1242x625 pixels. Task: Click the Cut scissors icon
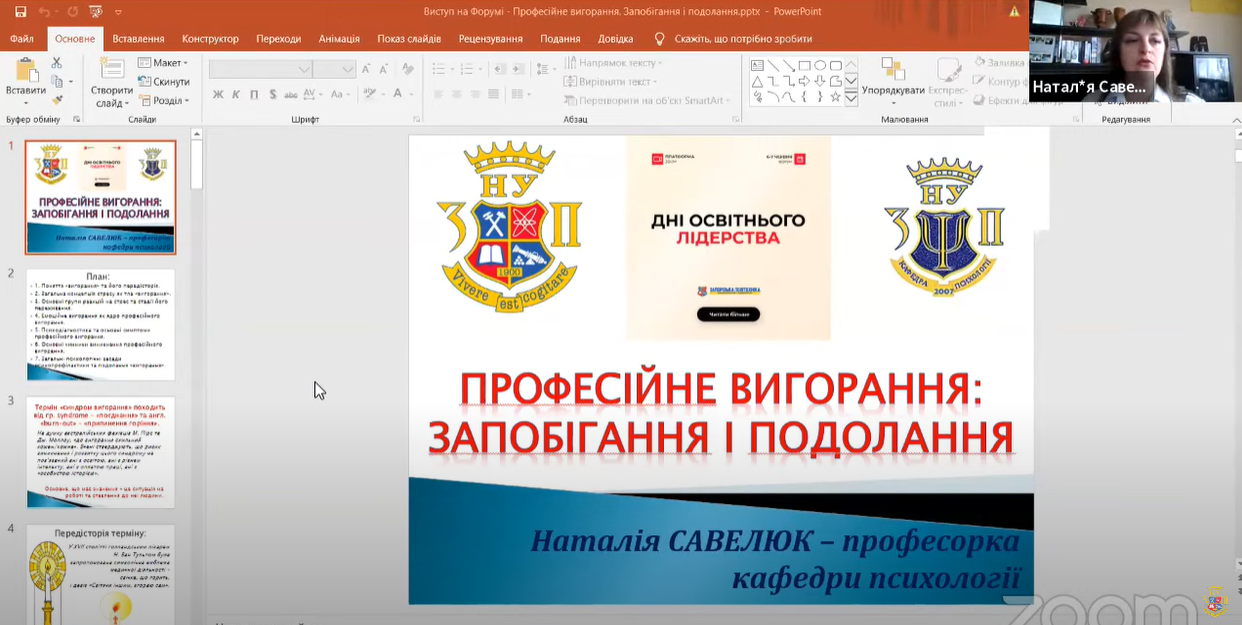click(x=57, y=65)
